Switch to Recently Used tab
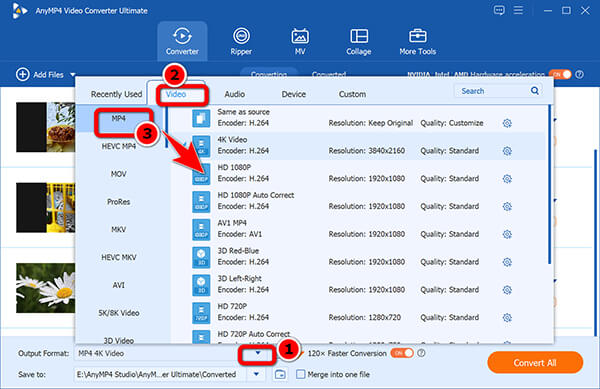This screenshot has width=600, height=389. click(x=116, y=94)
